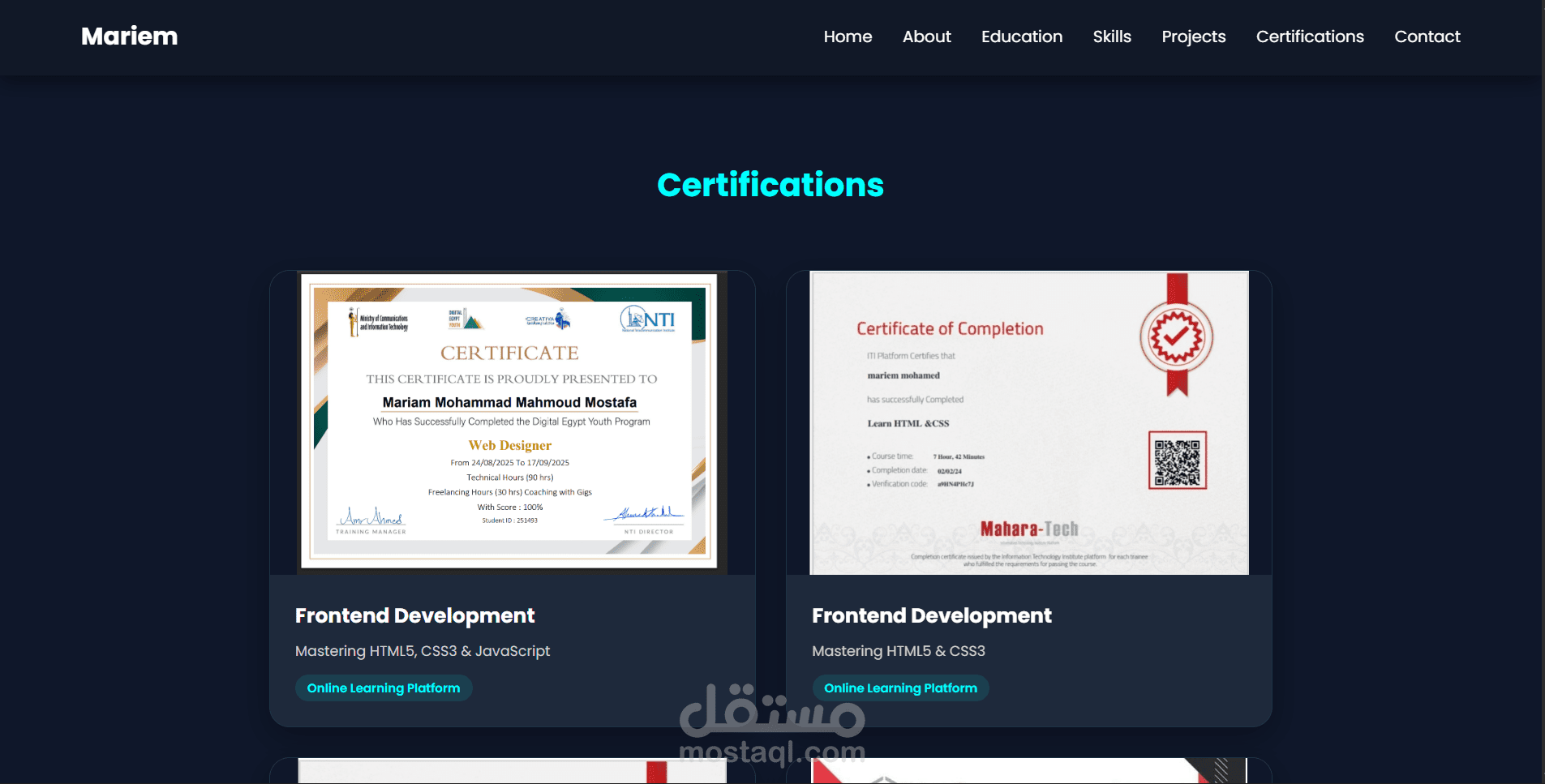Screen dimensions: 1545x784
Task: Select Skills in the navigation bar
Action: pos(1111,36)
